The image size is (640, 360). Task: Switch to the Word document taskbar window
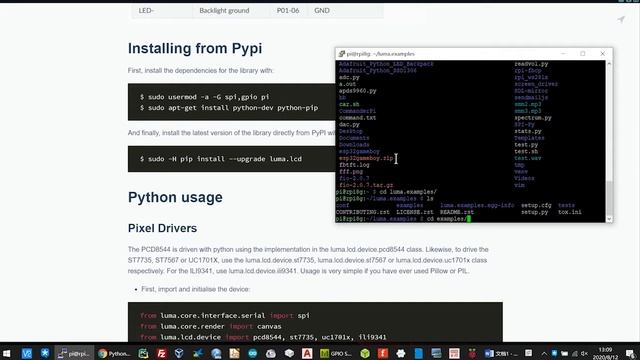(501, 353)
